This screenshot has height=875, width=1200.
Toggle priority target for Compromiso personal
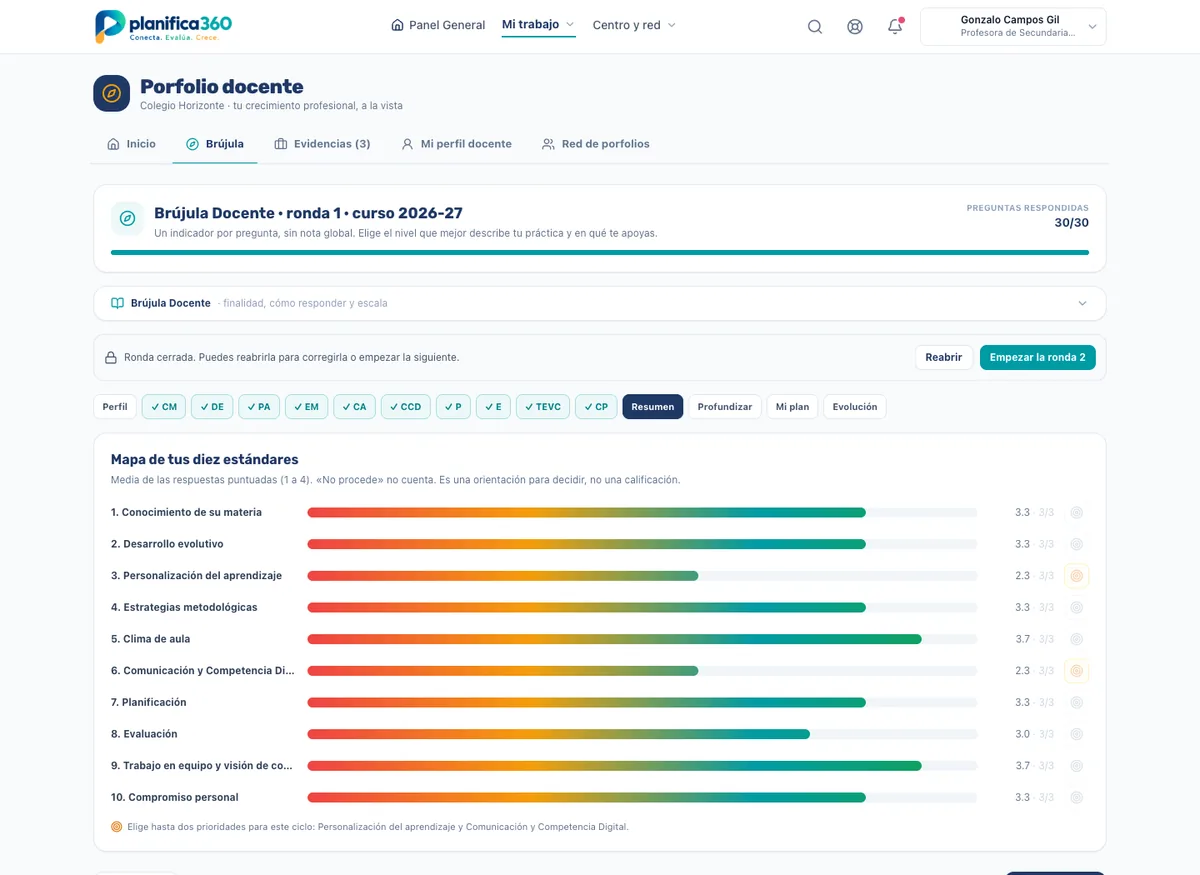coord(1077,797)
